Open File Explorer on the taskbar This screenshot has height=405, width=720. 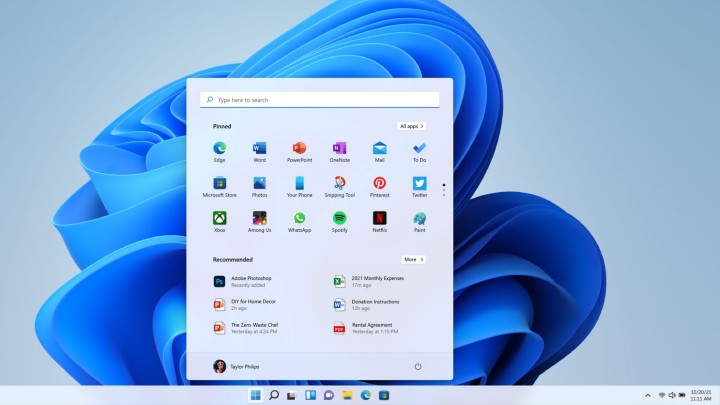(x=347, y=395)
